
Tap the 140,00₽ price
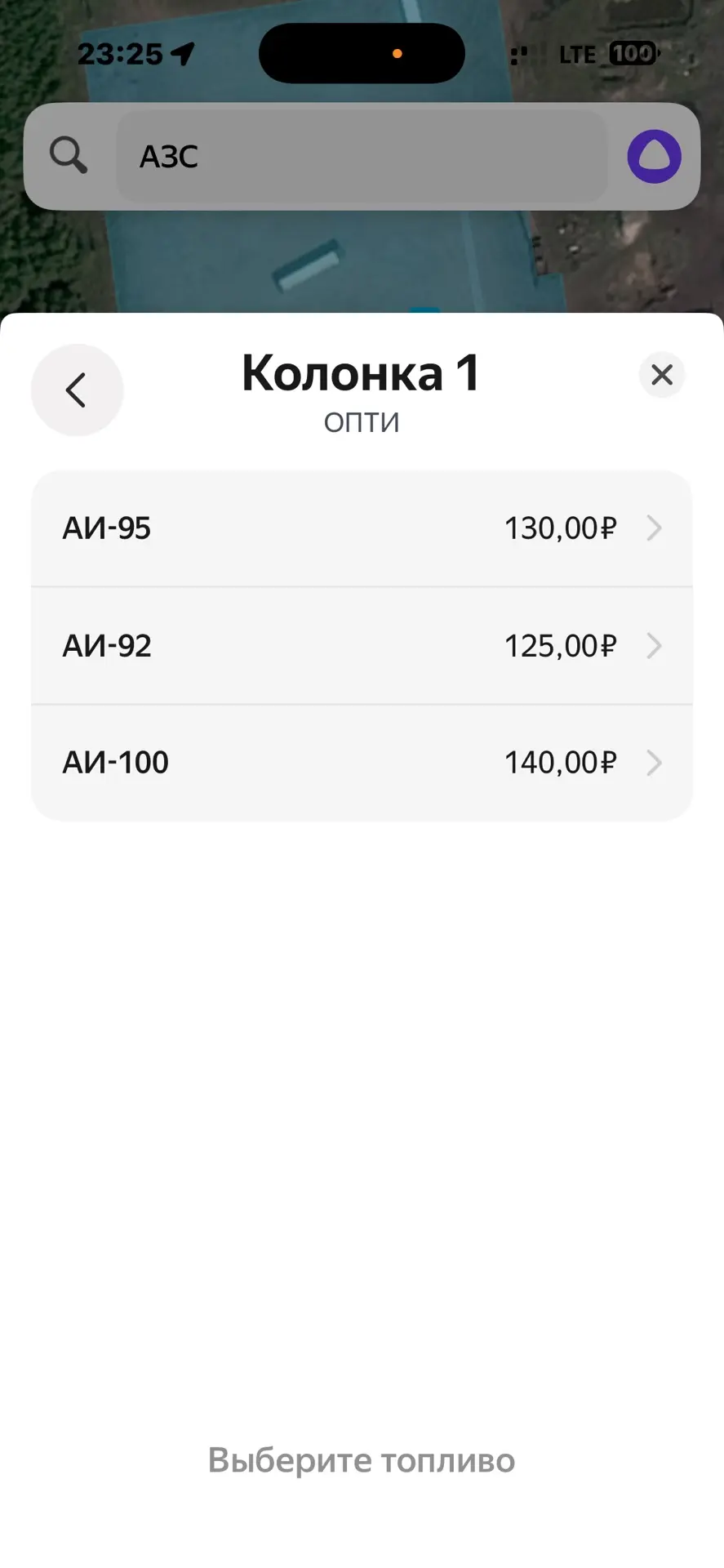point(560,763)
